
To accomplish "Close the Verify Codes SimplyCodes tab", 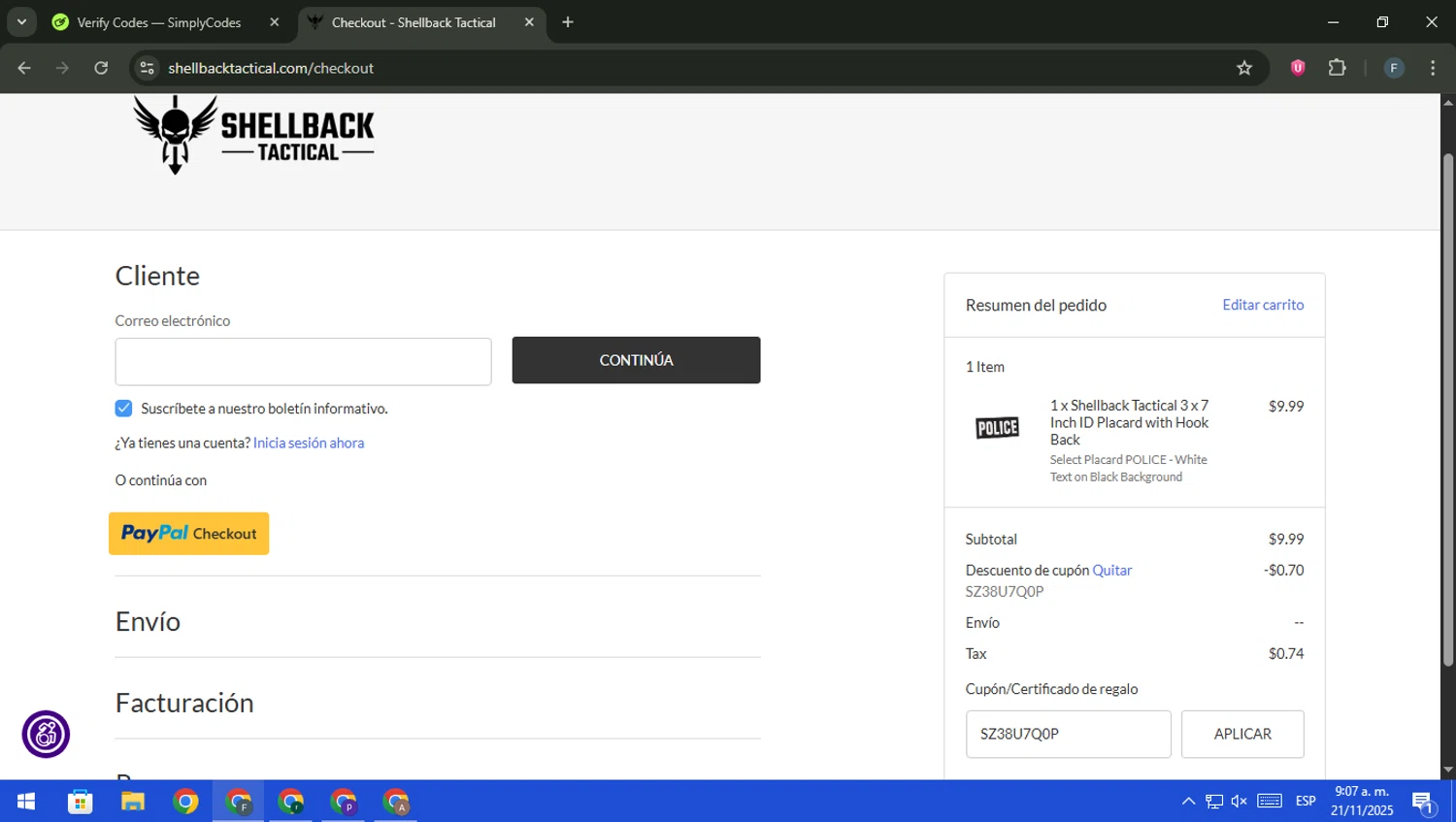I will (x=275, y=22).
